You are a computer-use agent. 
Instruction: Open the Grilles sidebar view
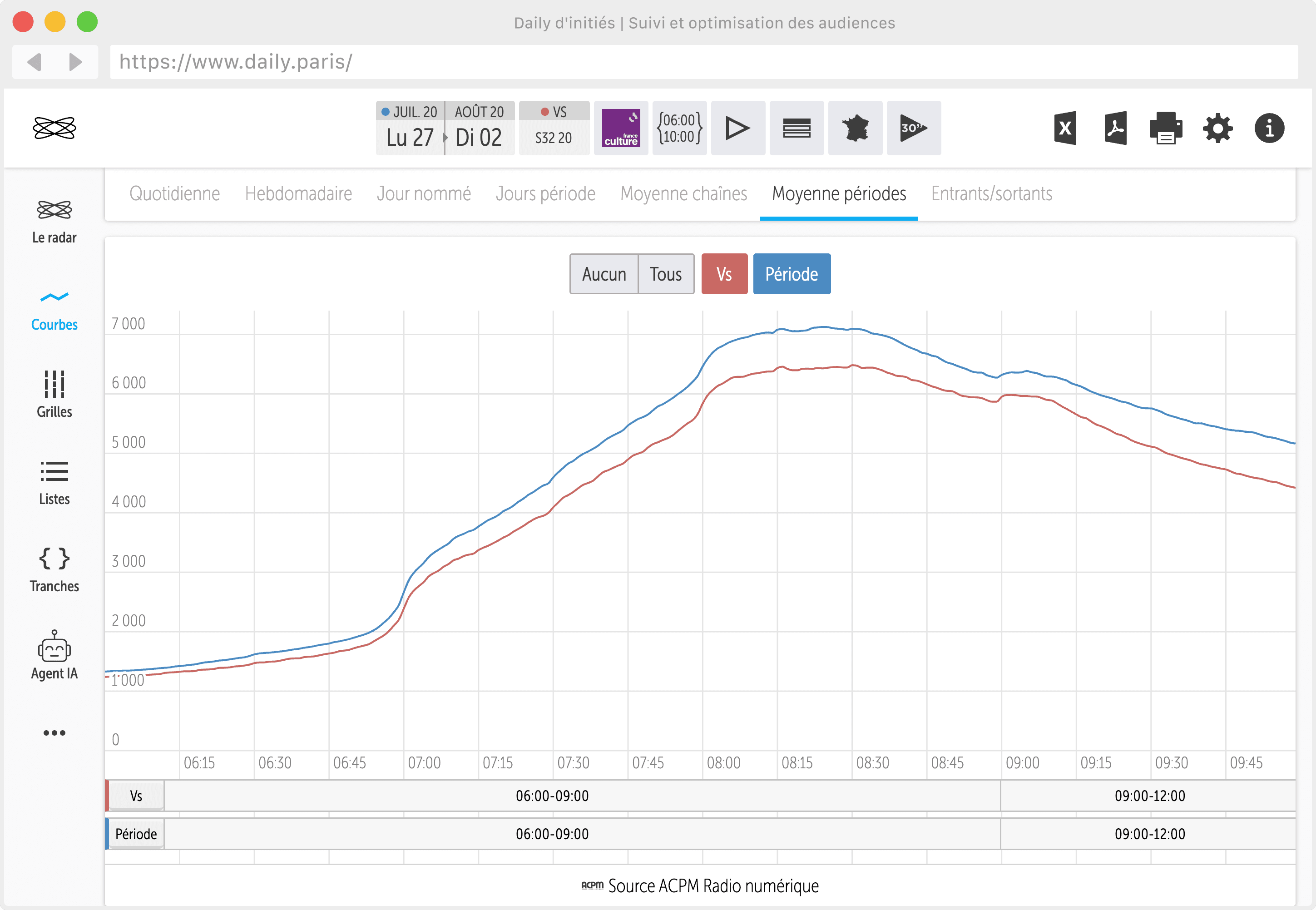click(54, 395)
